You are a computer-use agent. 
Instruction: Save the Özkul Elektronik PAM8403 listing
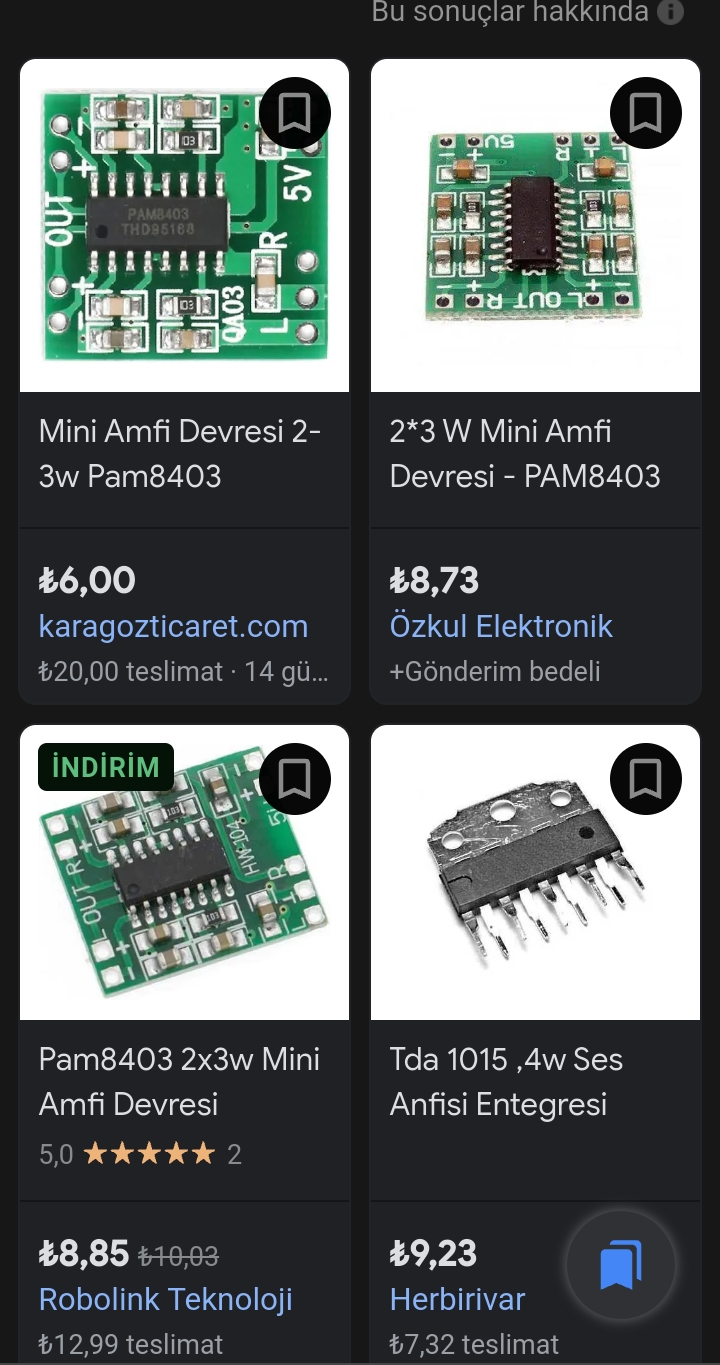click(645, 113)
